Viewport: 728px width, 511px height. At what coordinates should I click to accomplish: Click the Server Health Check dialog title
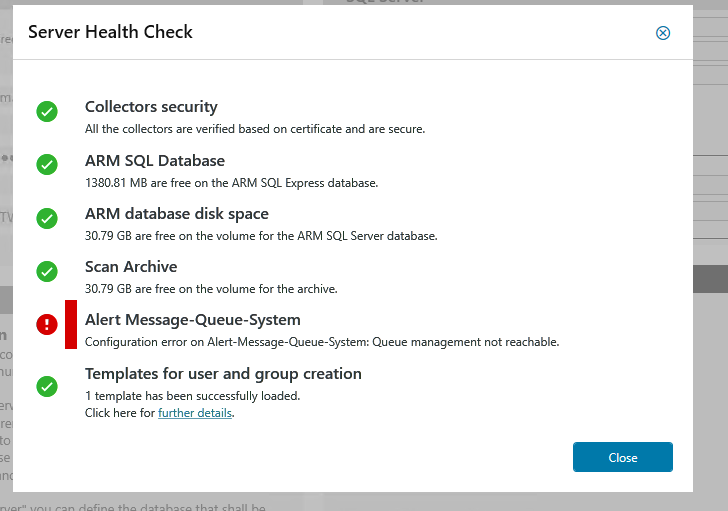(110, 32)
